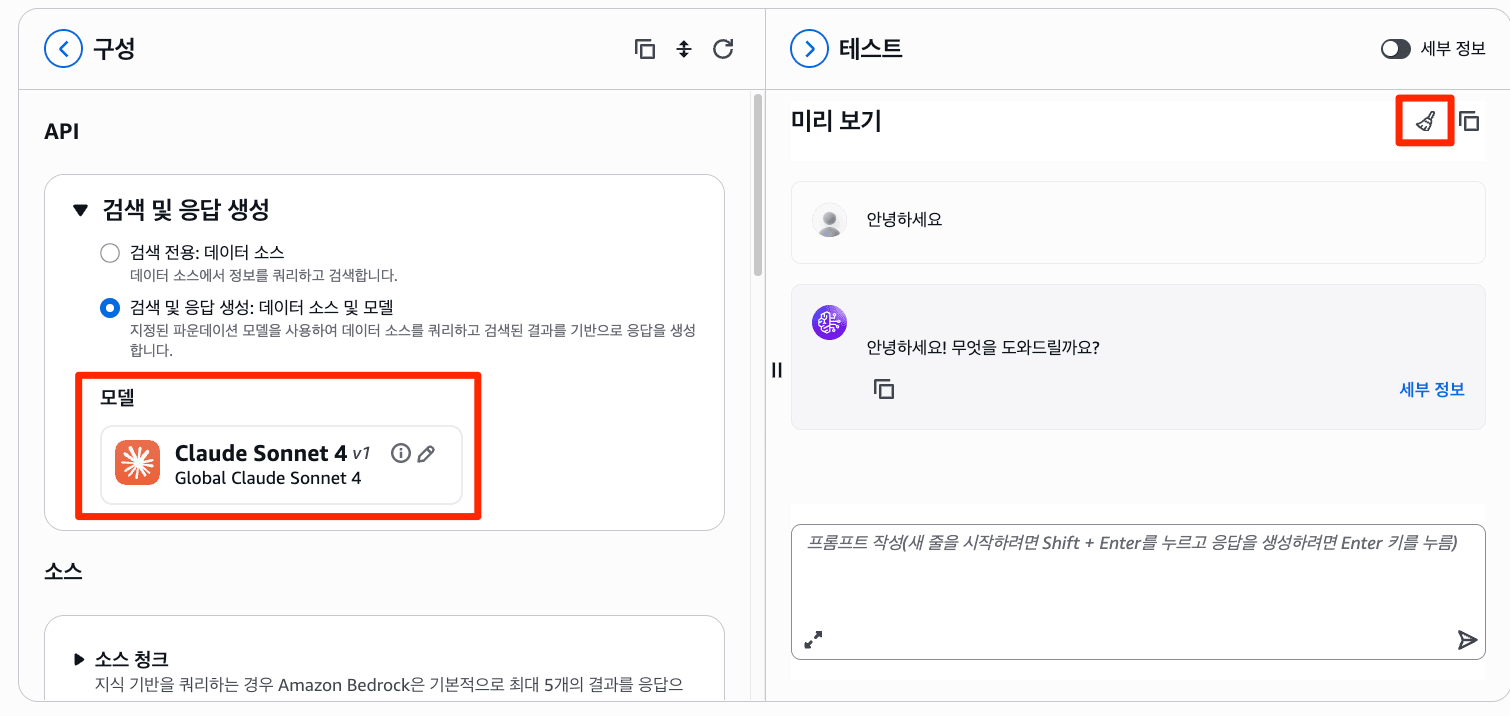
Task: Click into the 프롬프트 작성 input field
Action: click(1138, 591)
